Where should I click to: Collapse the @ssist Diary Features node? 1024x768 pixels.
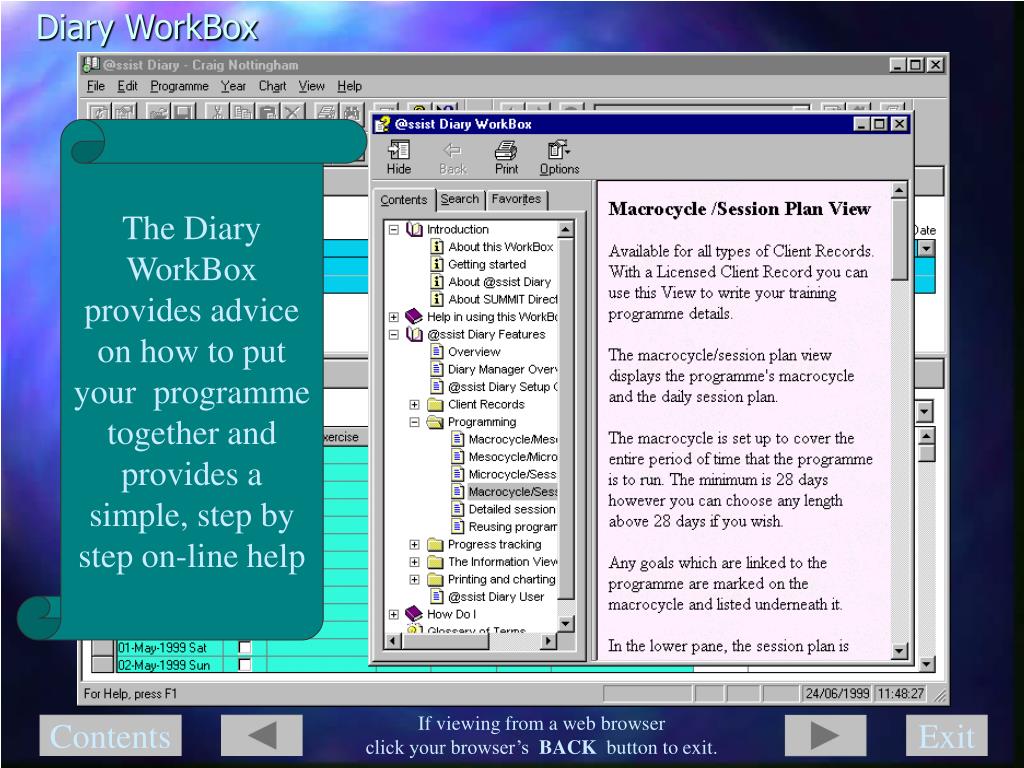pos(393,334)
